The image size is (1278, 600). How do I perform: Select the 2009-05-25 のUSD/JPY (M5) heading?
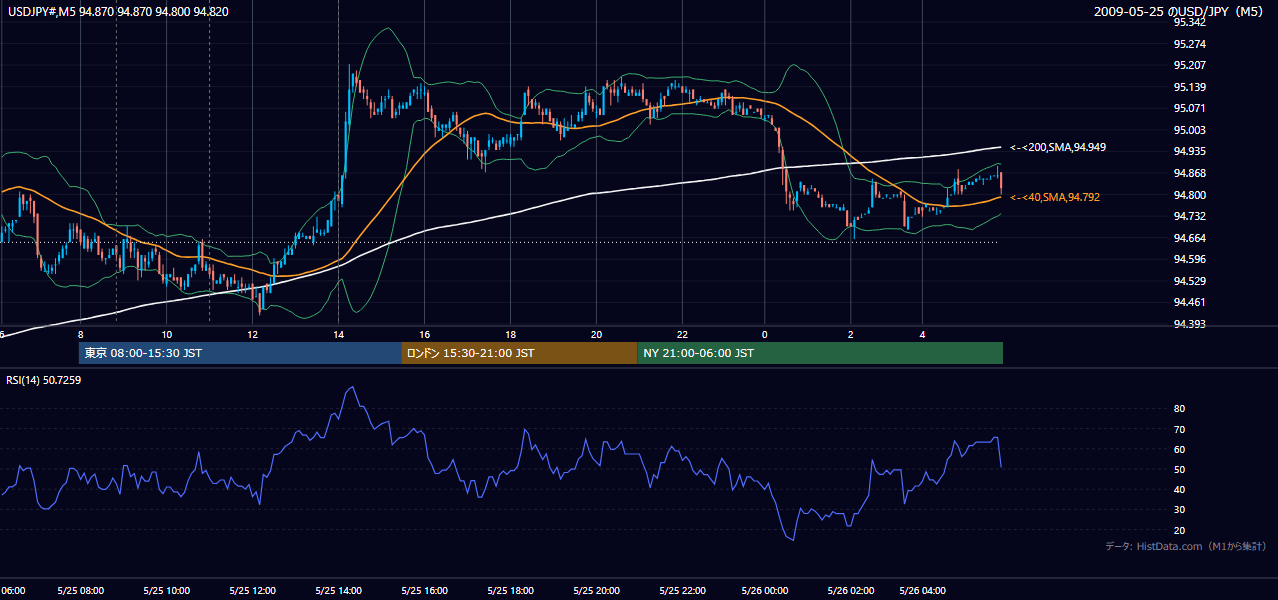(x=1180, y=12)
